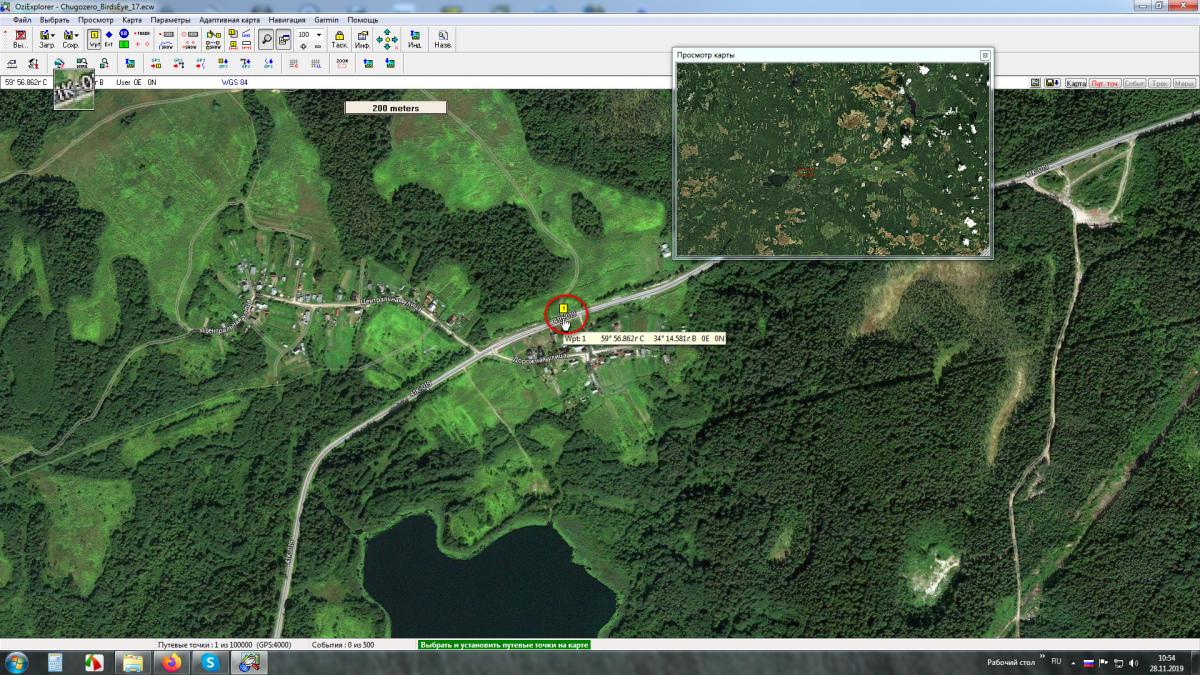Click the red Пут. точ. button
Screen dimensions: 1200x675
click(1105, 83)
